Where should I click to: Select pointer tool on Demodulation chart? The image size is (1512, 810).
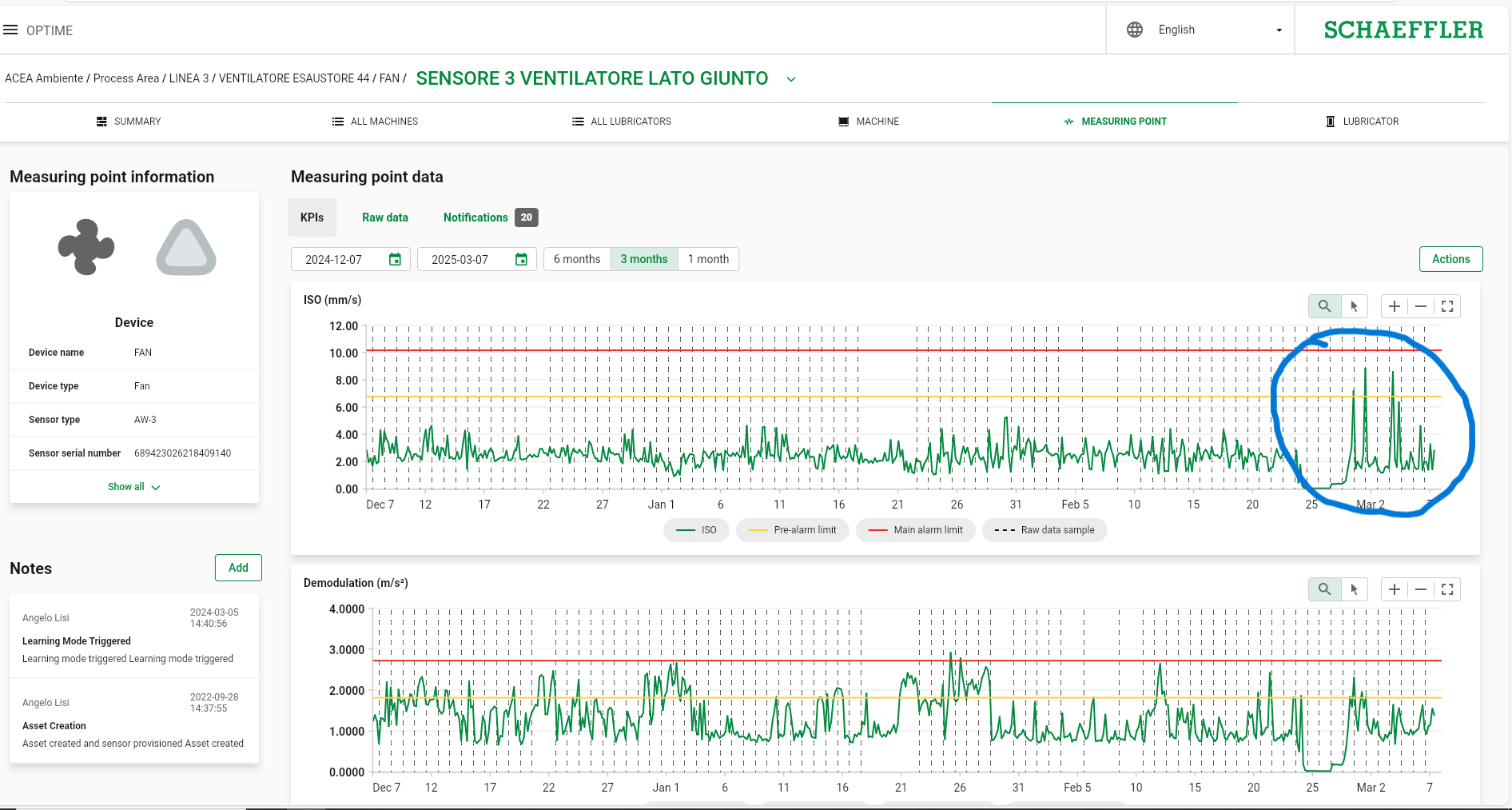1354,589
